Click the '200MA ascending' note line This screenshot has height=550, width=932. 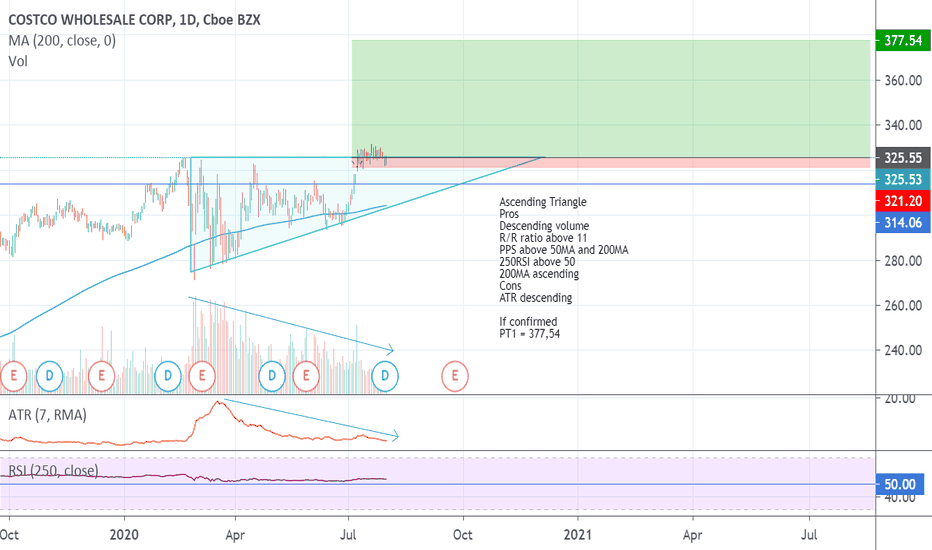click(x=539, y=274)
